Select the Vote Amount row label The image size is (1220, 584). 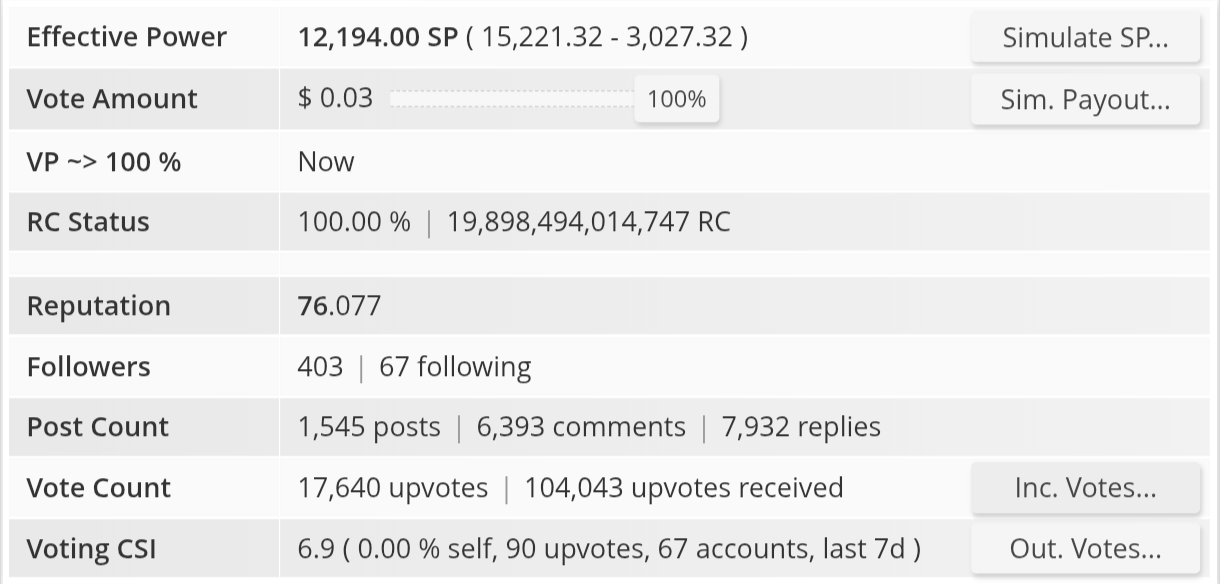[x=112, y=99]
